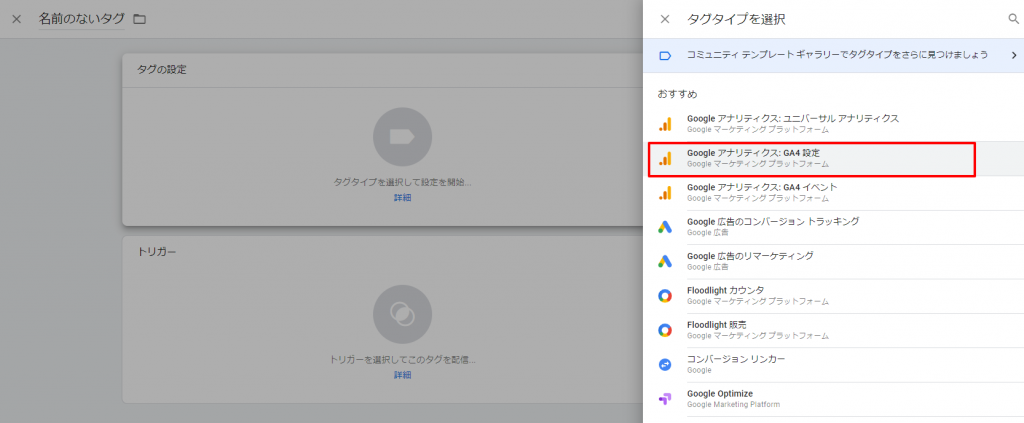
Task: Click the コンバージョン リンカー blue icon
Action: click(665, 364)
